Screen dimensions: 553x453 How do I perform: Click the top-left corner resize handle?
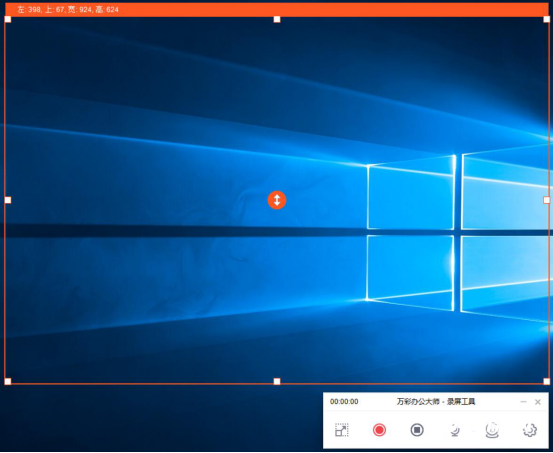pos(8,19)
